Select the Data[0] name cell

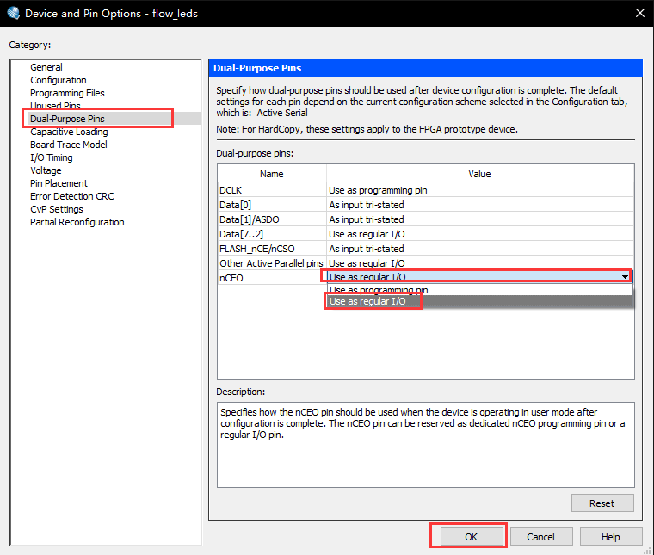point(272,205)
